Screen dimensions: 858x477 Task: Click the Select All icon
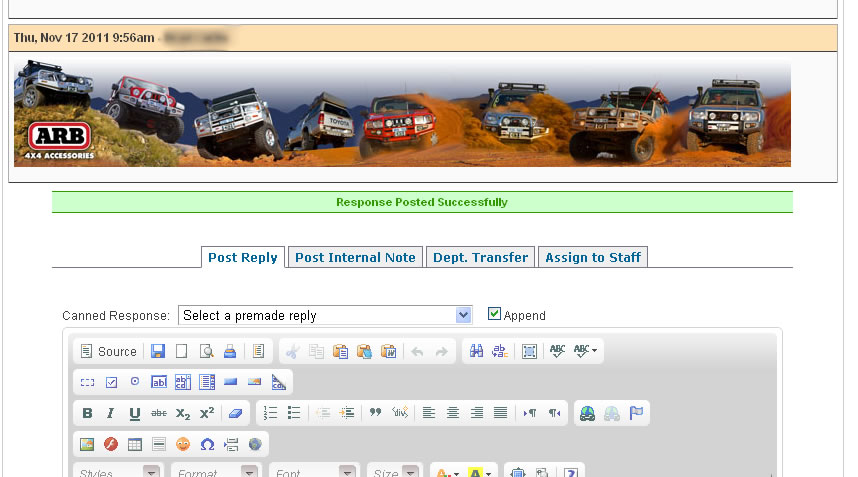click(x=529, y=351)
